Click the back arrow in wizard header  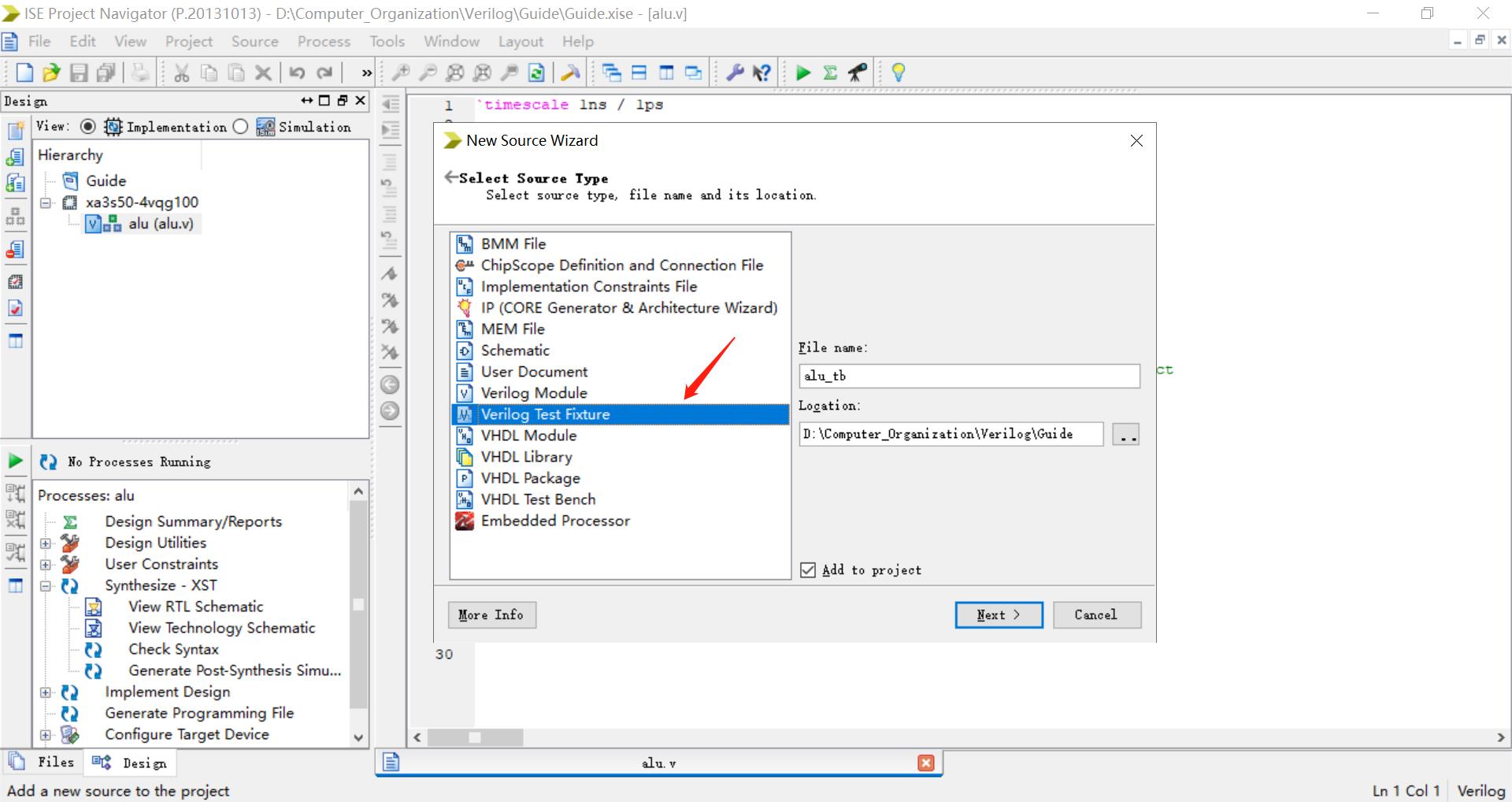(451, 177)
